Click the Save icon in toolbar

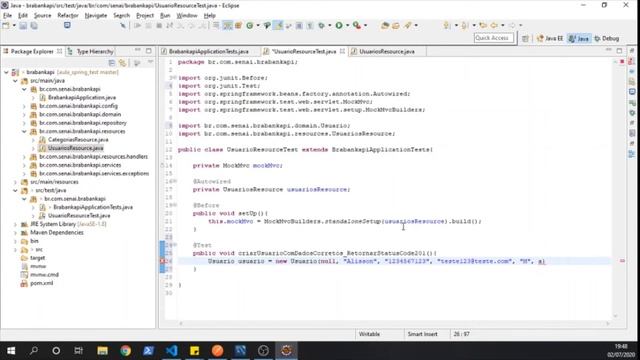click(23, 25)
